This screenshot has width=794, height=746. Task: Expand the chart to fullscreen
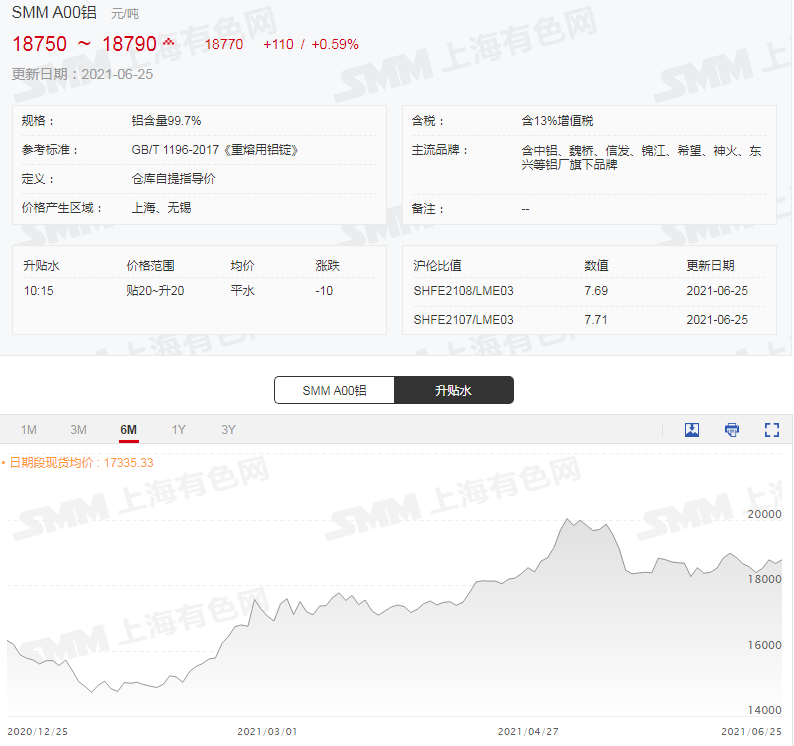(771, 430)
